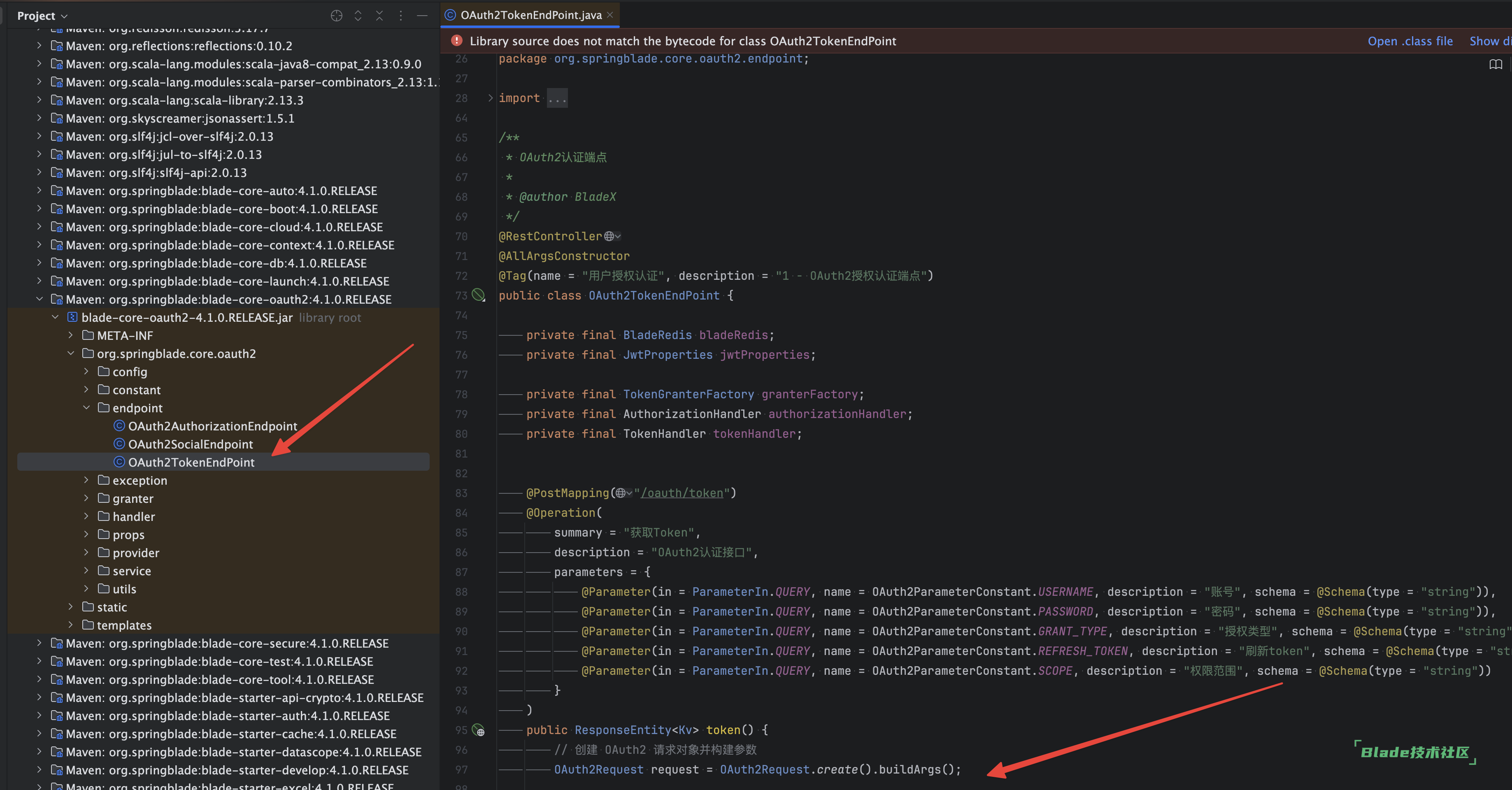
Task: Select the handler package folder
Action: click(134, 516)
